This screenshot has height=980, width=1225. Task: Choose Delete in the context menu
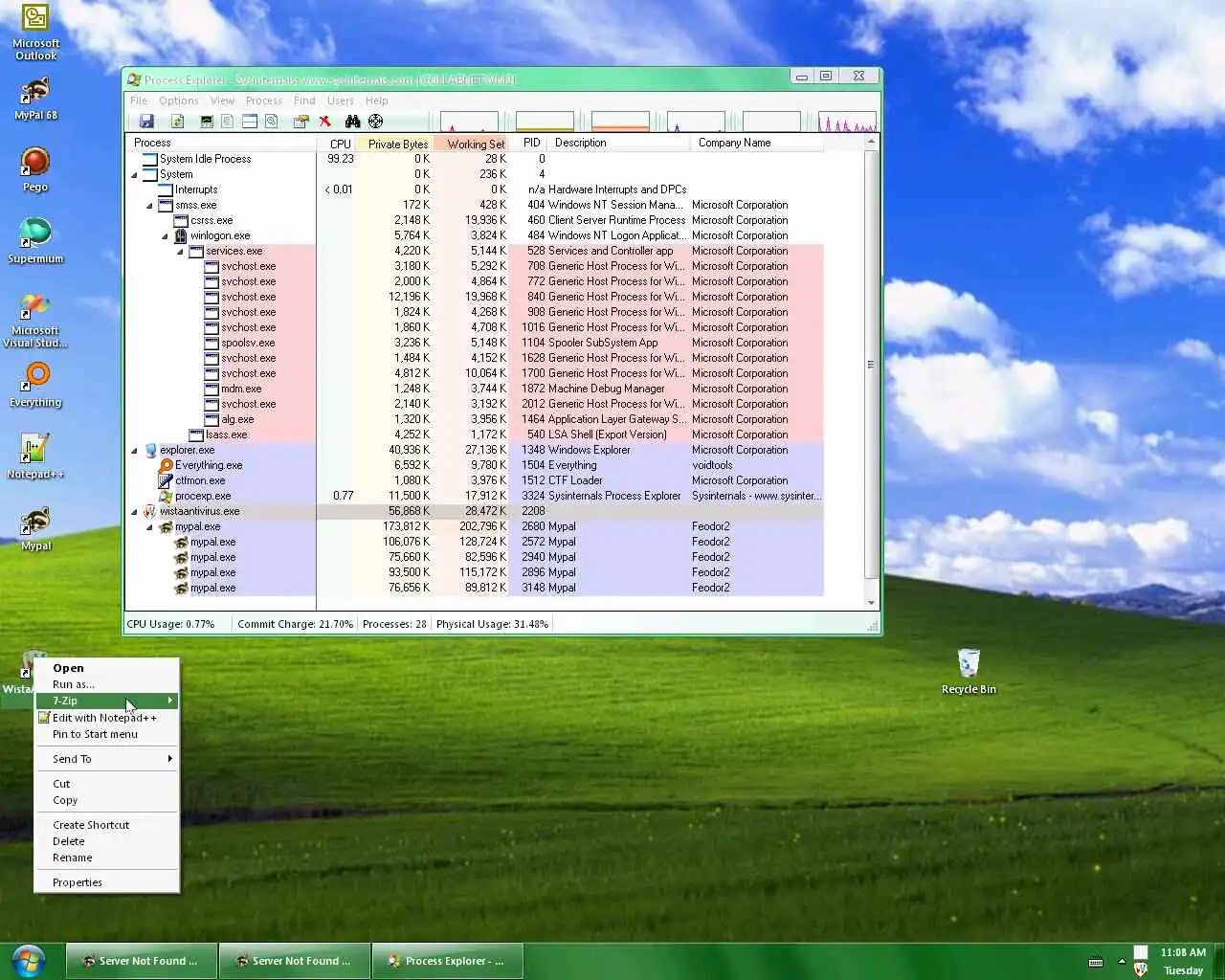(x=106, y=841)
